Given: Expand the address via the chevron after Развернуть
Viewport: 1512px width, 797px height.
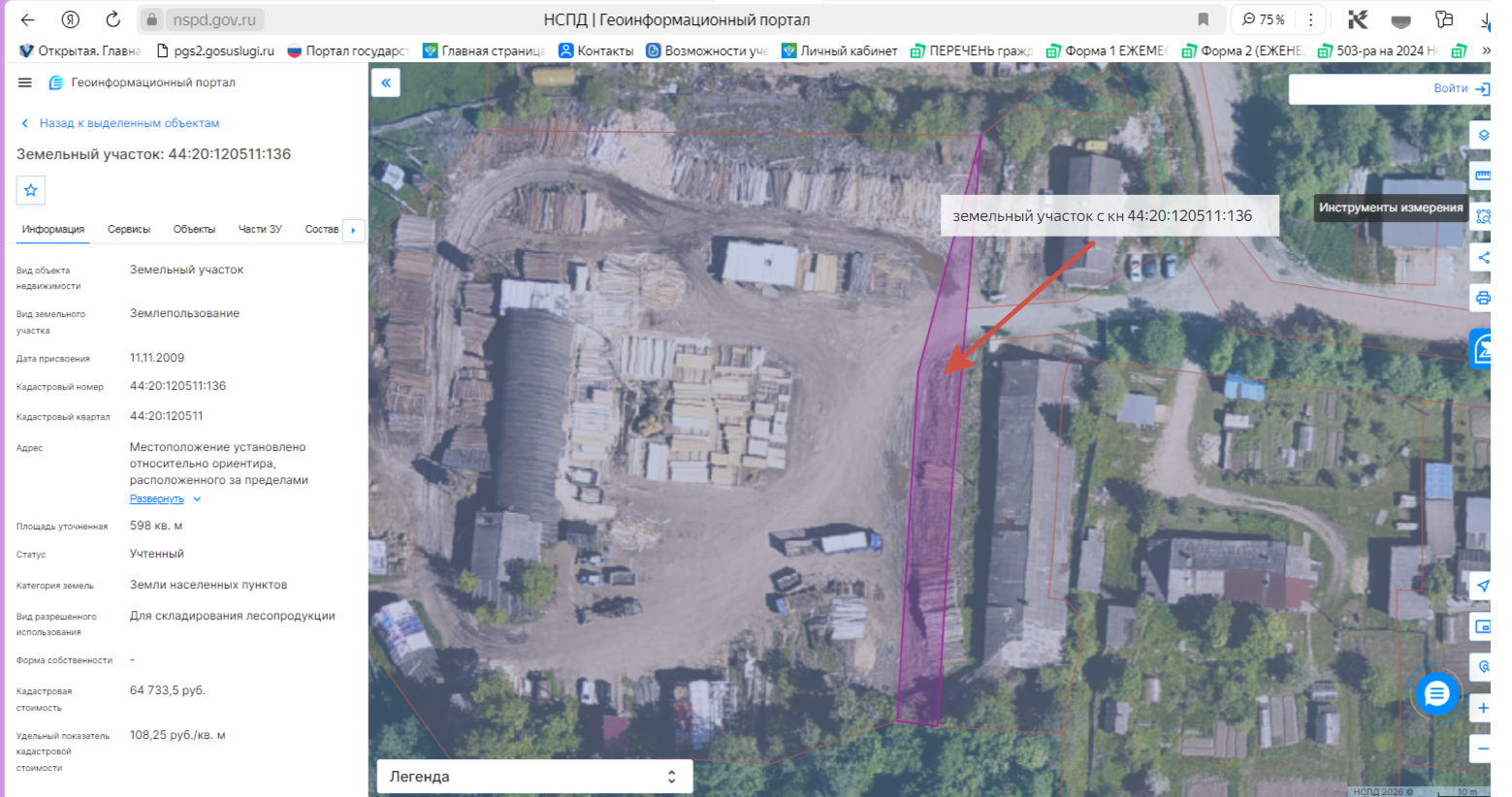Looking at the screenshot, I should click(197, 499).
